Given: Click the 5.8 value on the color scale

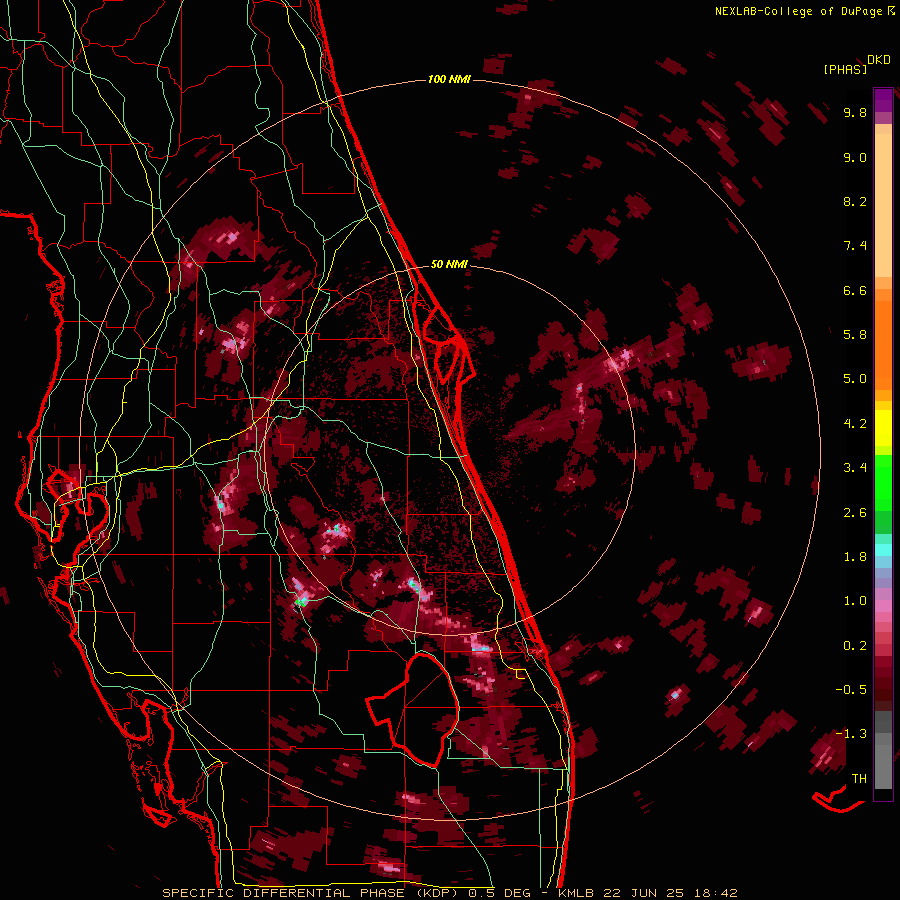Looking at the screenshot, I should click(855, 335).
